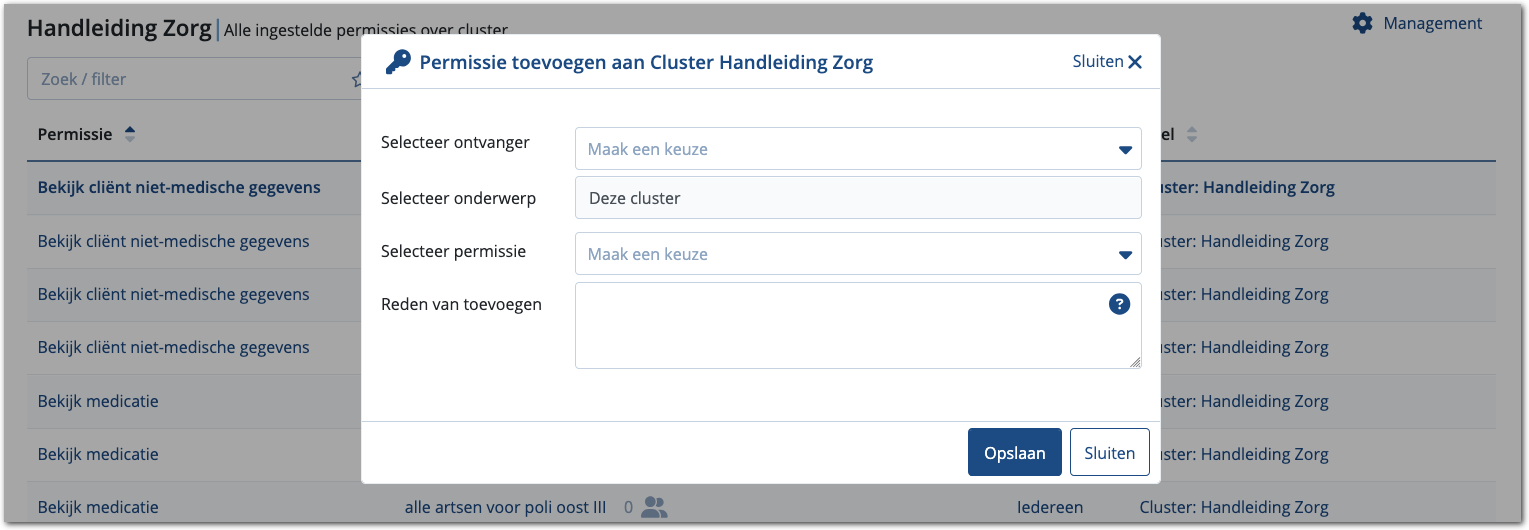Screen dimensions: 1529x530
Task: Open the Selecteer ontvanger dropdown
Action: point(858,149)
